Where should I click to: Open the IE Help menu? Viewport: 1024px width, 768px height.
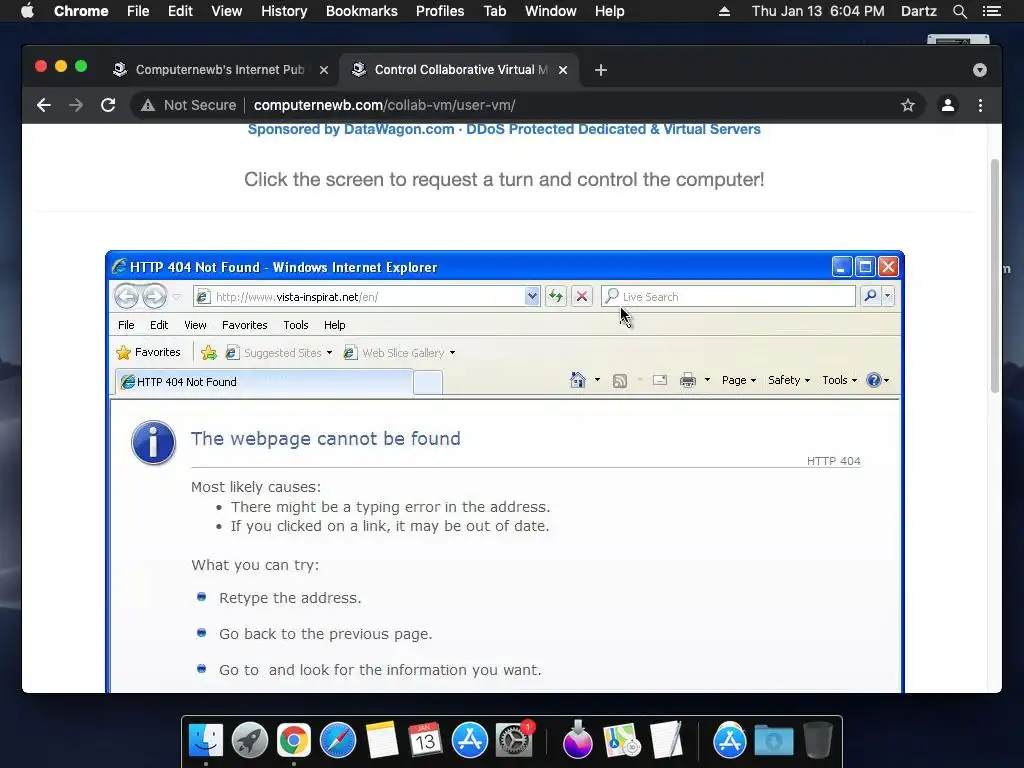334,325
